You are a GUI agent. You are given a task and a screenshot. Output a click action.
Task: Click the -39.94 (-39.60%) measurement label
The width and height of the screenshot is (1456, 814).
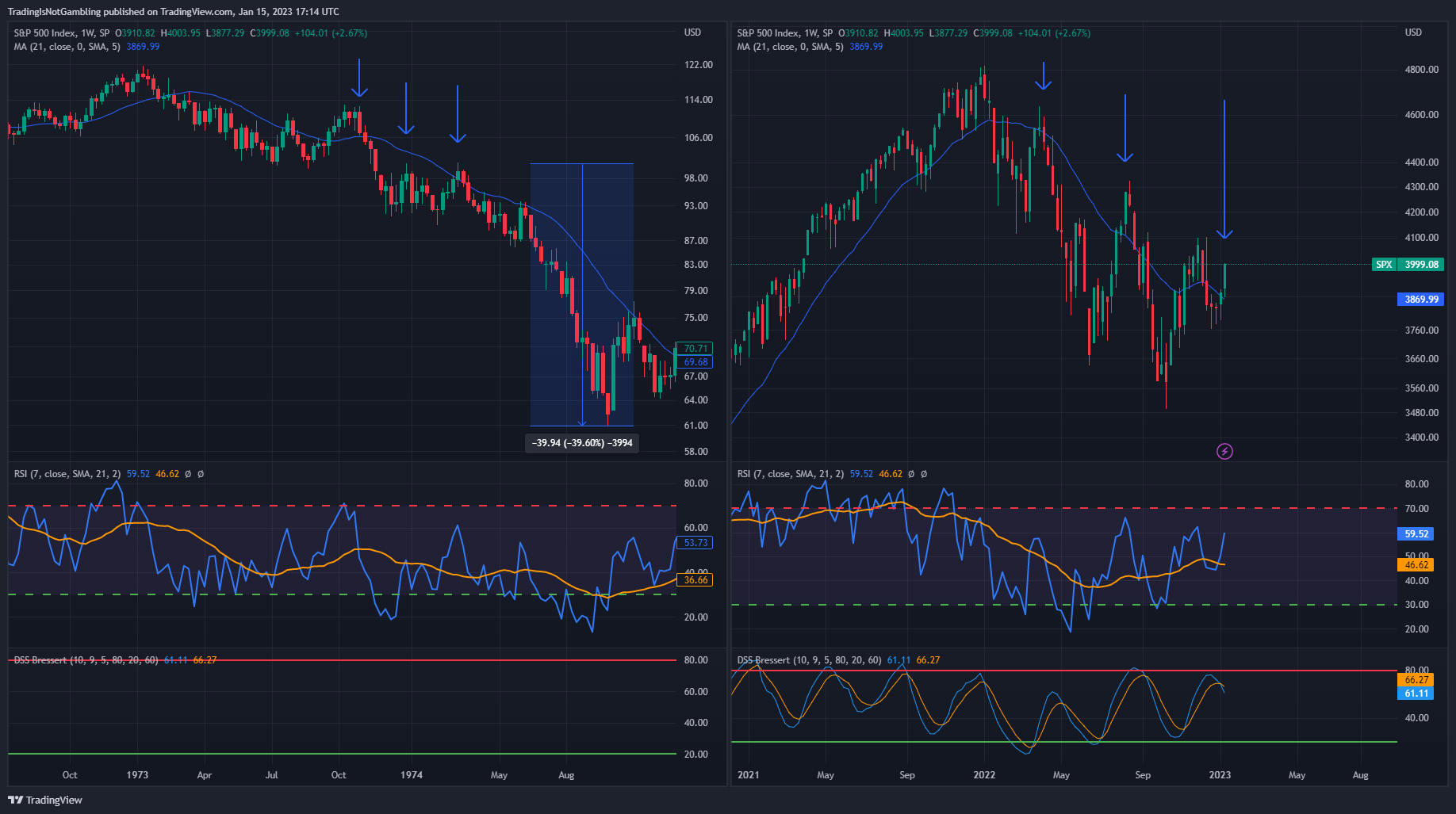point(582,443)
